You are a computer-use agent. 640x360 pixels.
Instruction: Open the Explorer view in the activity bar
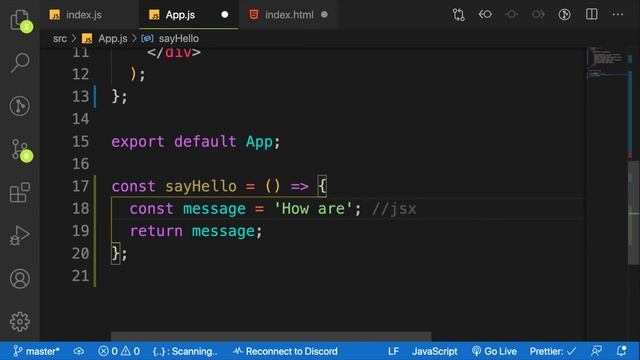click(x=20, y=20)
